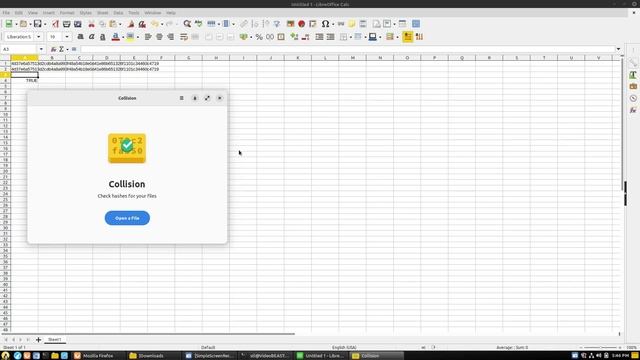The width and height of the screenshot is (640, 360).
Task: Add a new sheet with plus button
Action: pos(38,340)
